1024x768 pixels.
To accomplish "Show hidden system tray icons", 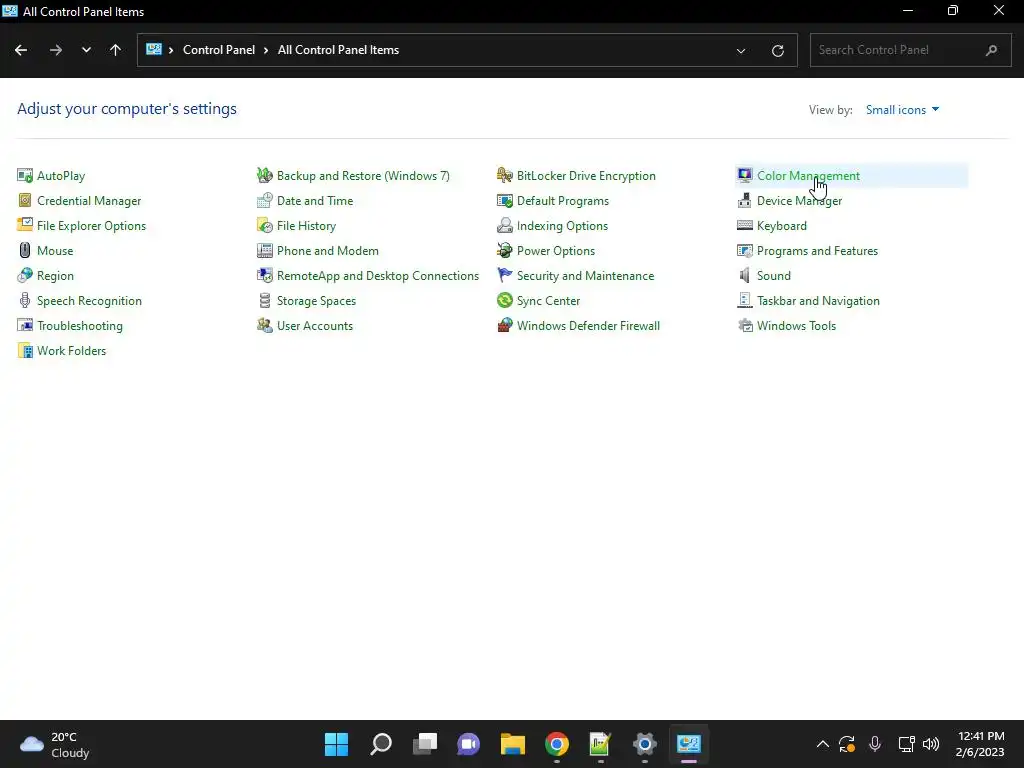I will click(823, 744).
